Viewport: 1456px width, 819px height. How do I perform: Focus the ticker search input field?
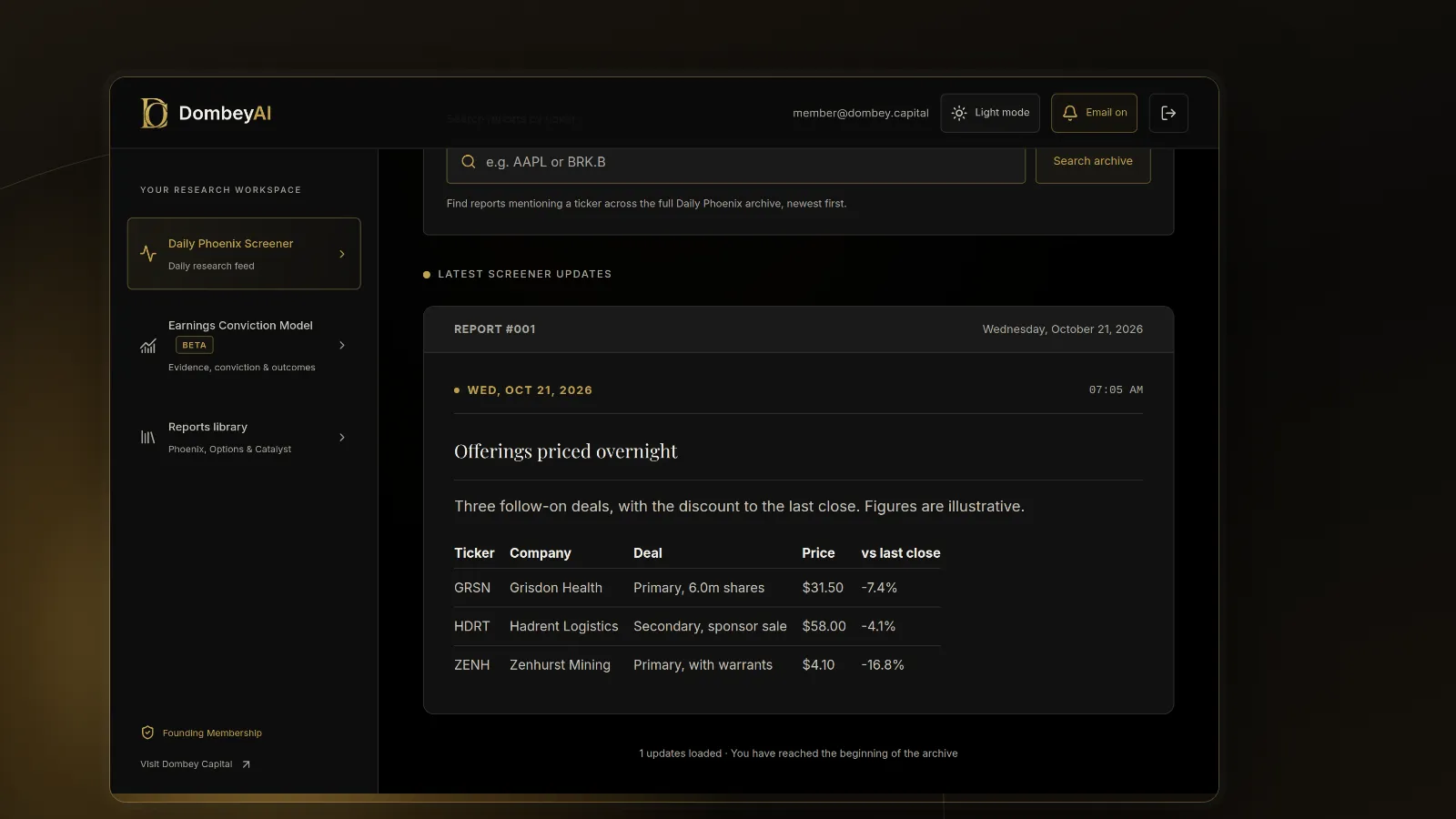(735, 162)
